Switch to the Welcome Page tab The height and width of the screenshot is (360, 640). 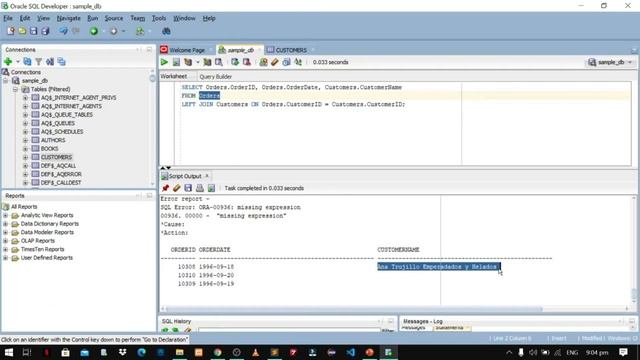click(187, 50)
